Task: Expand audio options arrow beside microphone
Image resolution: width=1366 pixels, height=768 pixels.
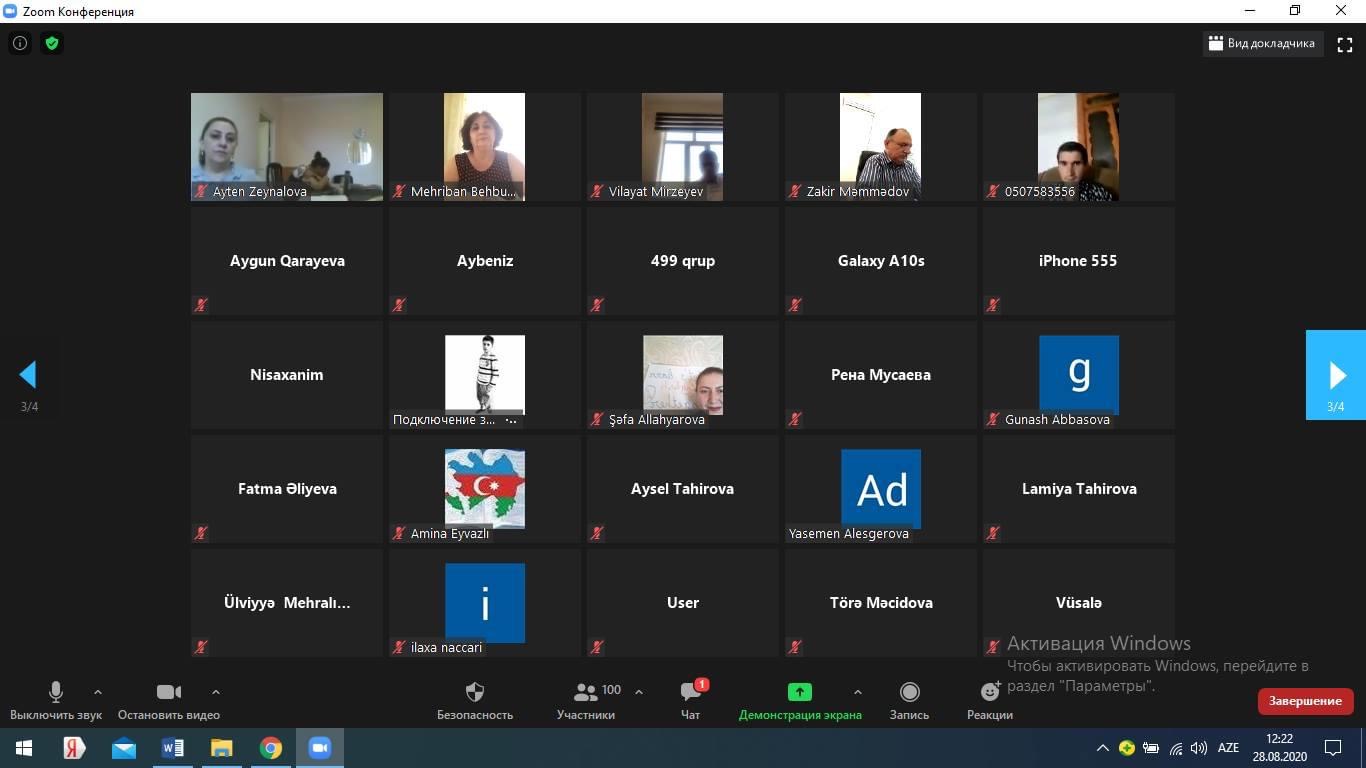Action: pyautogui.click(x=98, y=692)
